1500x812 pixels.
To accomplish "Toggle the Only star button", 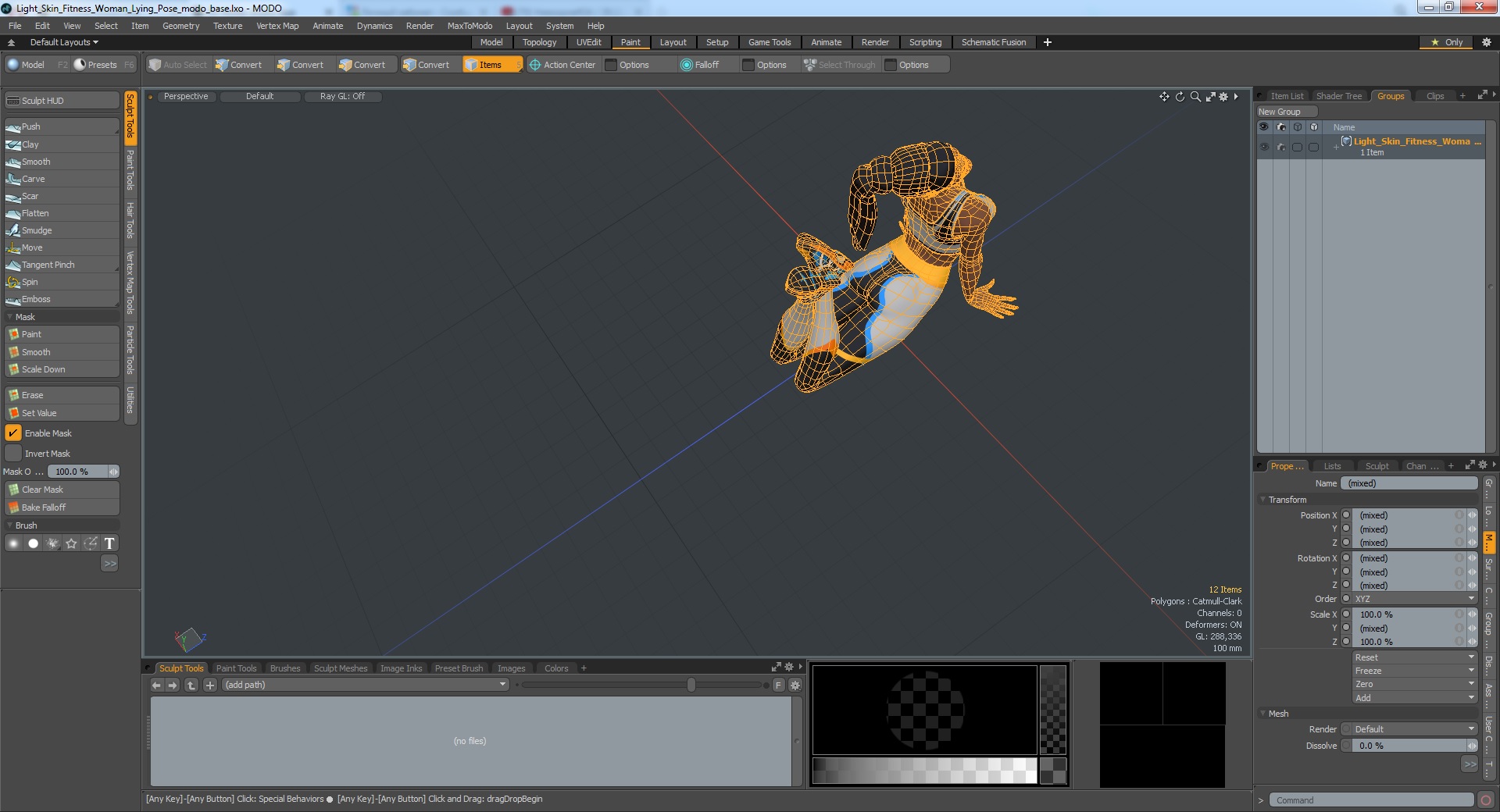I will 1447,42.
